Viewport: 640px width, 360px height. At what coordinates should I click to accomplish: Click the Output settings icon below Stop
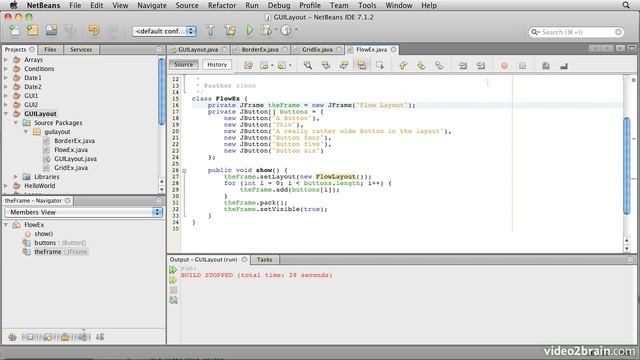173,300
